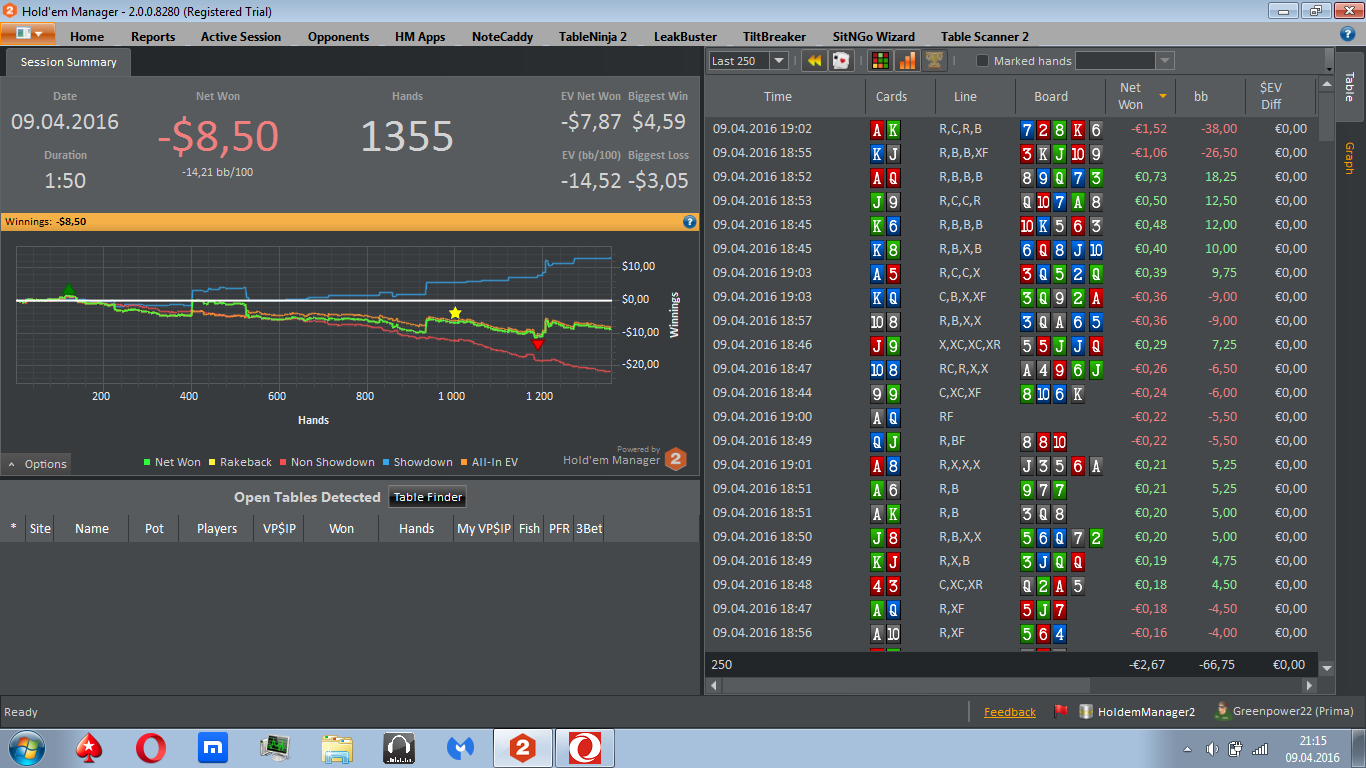Click the Time column header
The height and width of the screenshot is (768, 1366).
785,97
